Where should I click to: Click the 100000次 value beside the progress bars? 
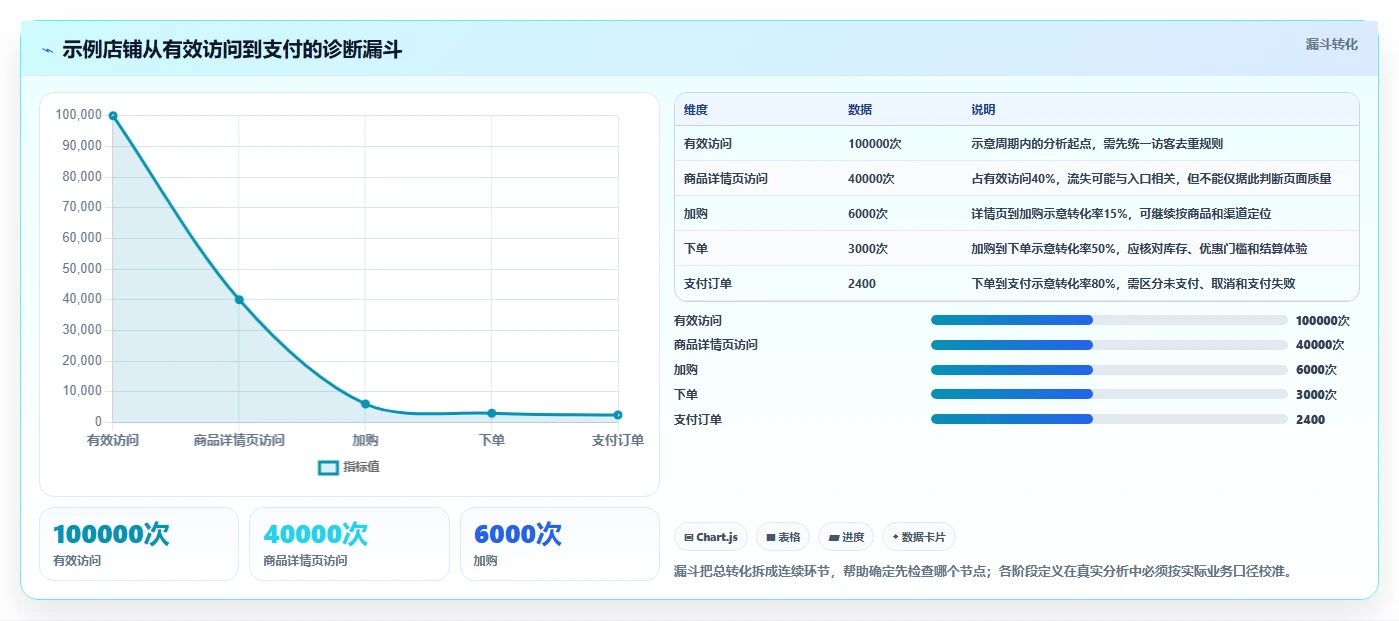[1323, 321]
